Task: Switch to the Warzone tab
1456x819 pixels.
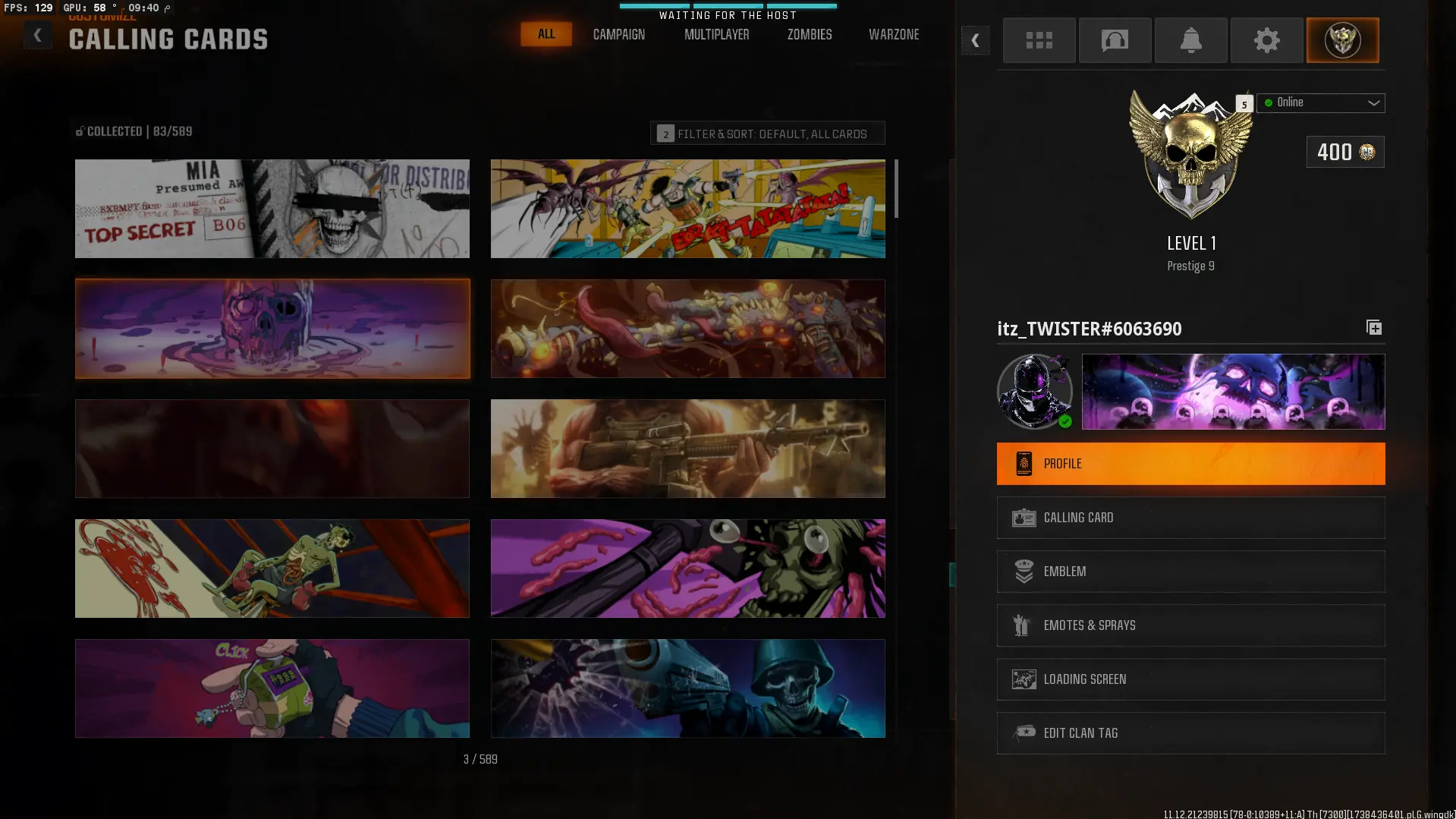Action: [x=894, y=35]
